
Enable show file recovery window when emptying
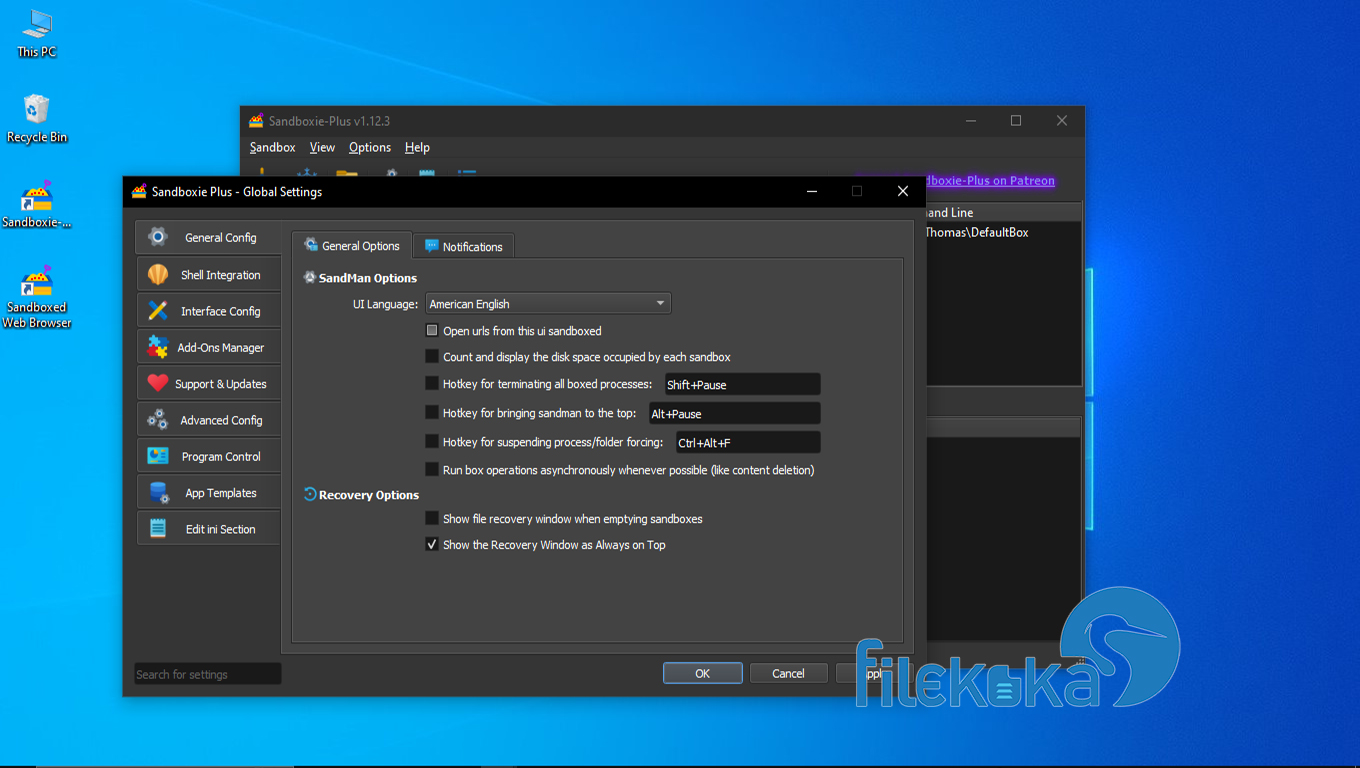[432, 518]
